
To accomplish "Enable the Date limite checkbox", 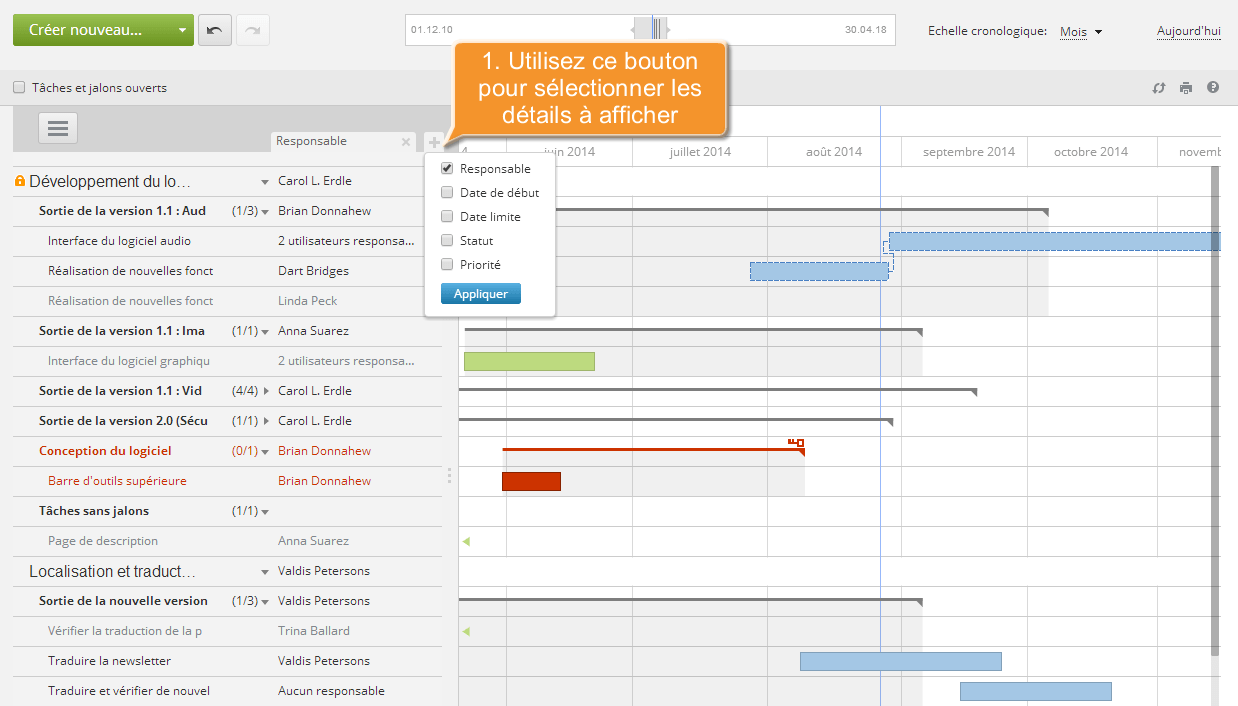I will pyautogui.click(x=447, y=217).
